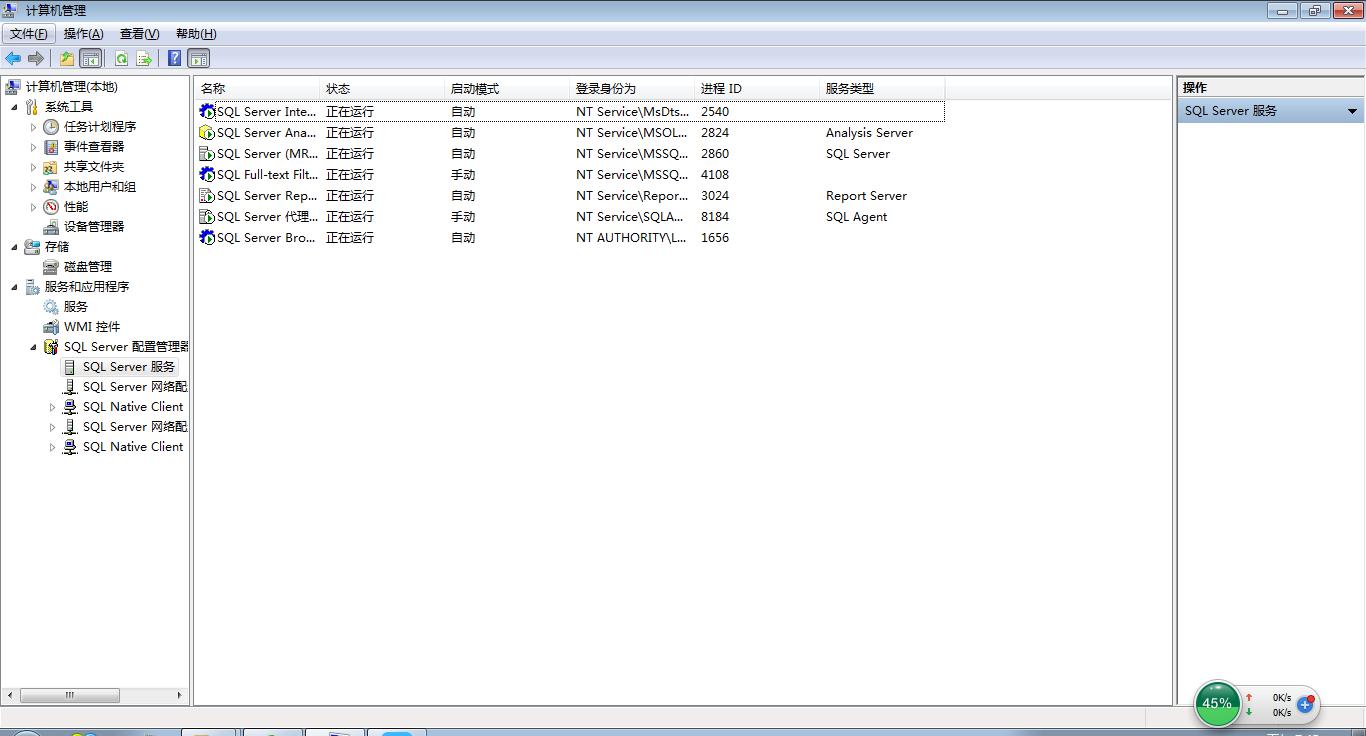Expand the 共享文件夹 node arrow

(x=33, y=167)
